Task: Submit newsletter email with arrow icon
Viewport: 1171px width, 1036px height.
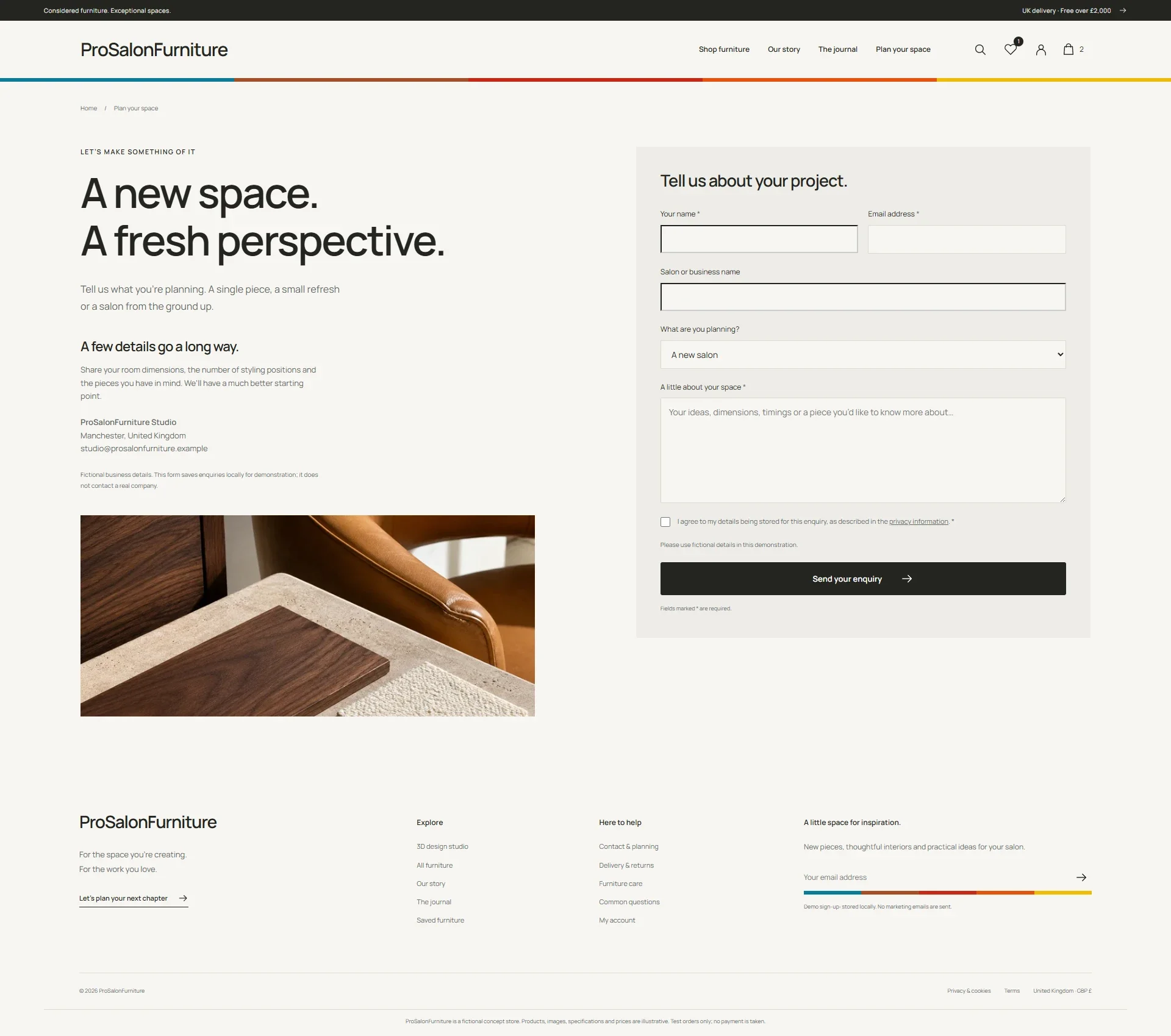Action: point(1081,877)
